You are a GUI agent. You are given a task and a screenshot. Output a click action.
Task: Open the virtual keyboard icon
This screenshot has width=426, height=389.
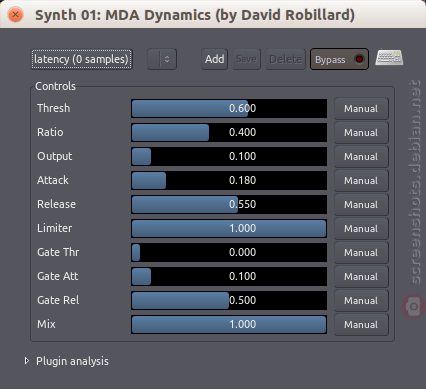389,58
